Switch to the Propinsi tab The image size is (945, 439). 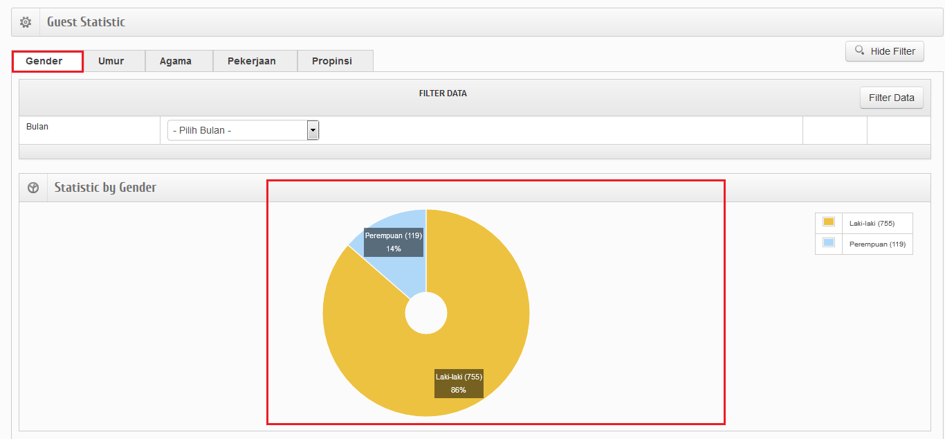(331, 61)
